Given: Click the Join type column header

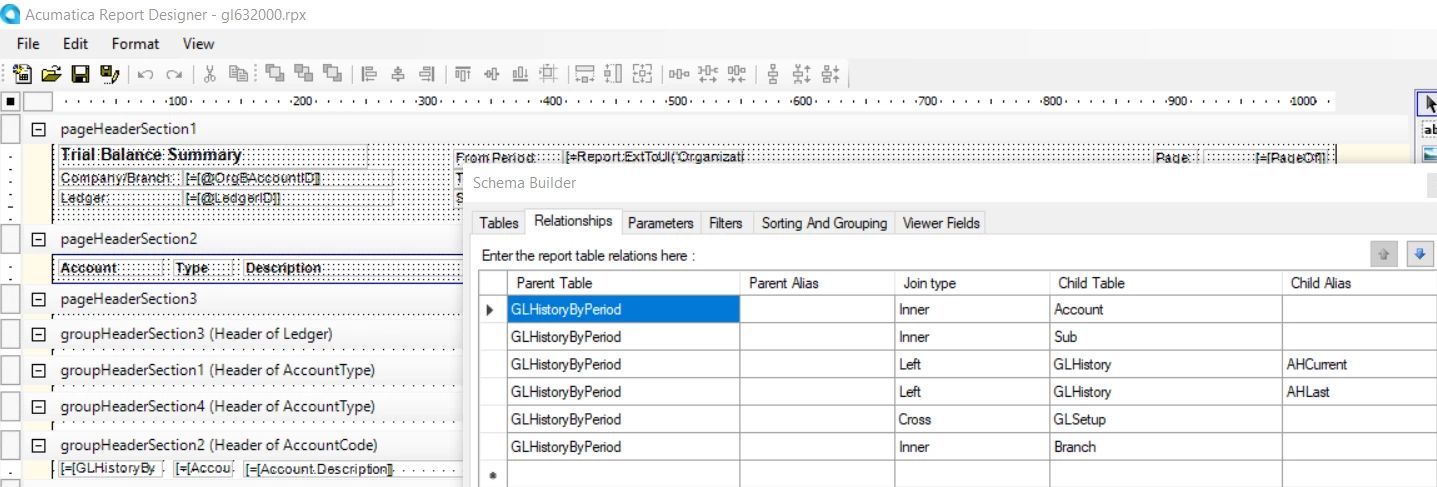Looking at the screenshot, I should pyautogui.click(x=972, y=283).
